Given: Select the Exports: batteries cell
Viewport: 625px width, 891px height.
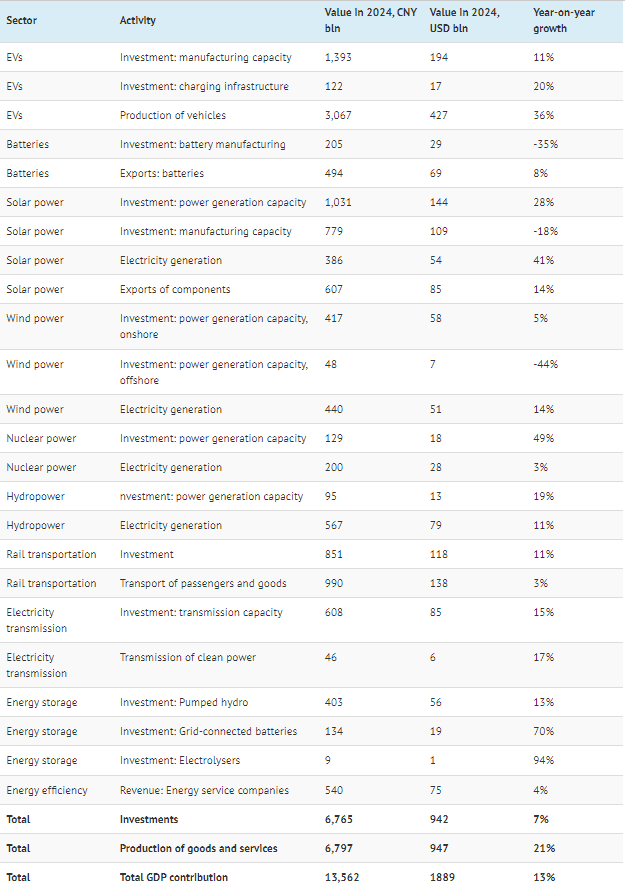Looking at the screenshot, I should [163, 173].
